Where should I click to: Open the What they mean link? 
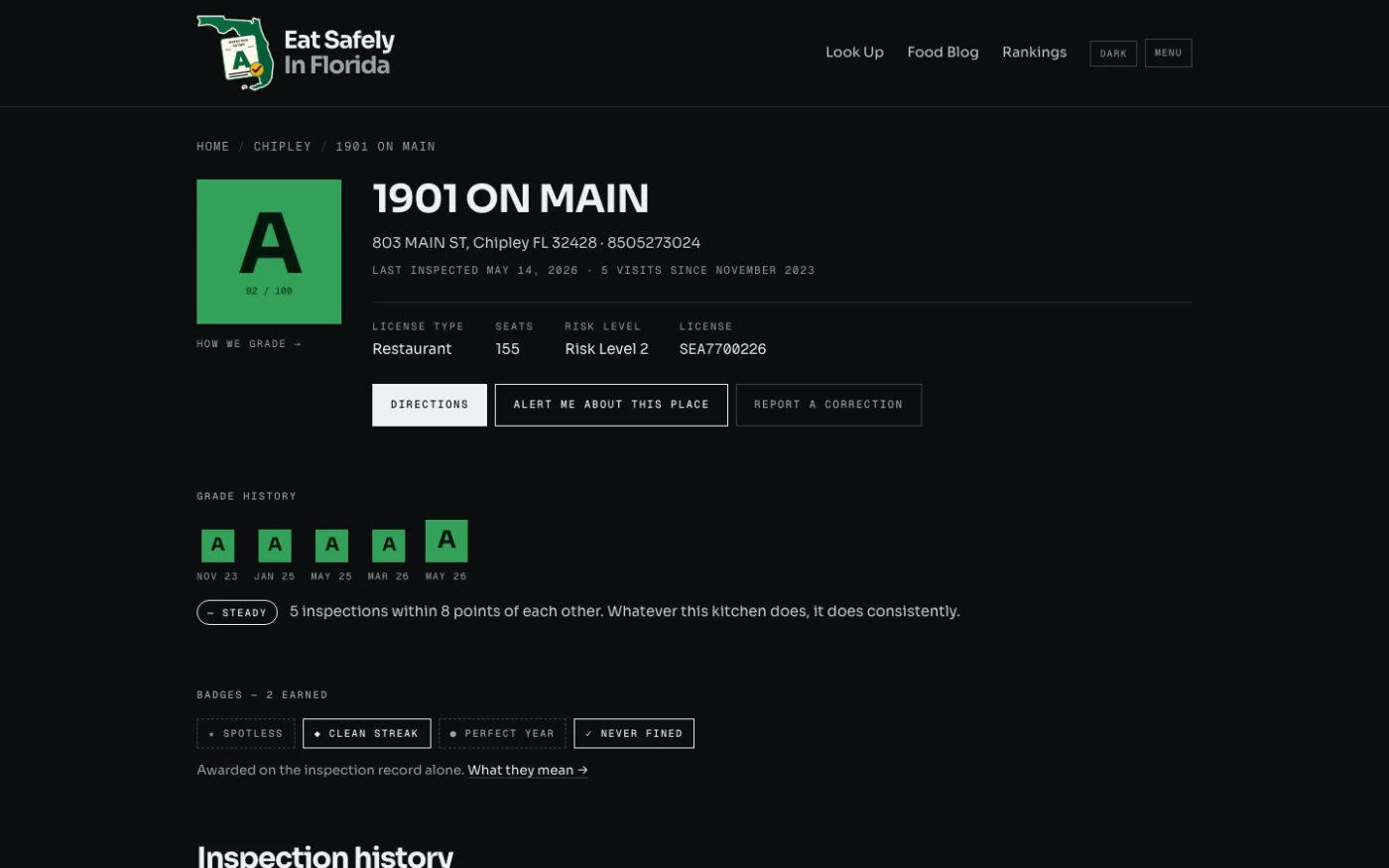pos(528,771)
